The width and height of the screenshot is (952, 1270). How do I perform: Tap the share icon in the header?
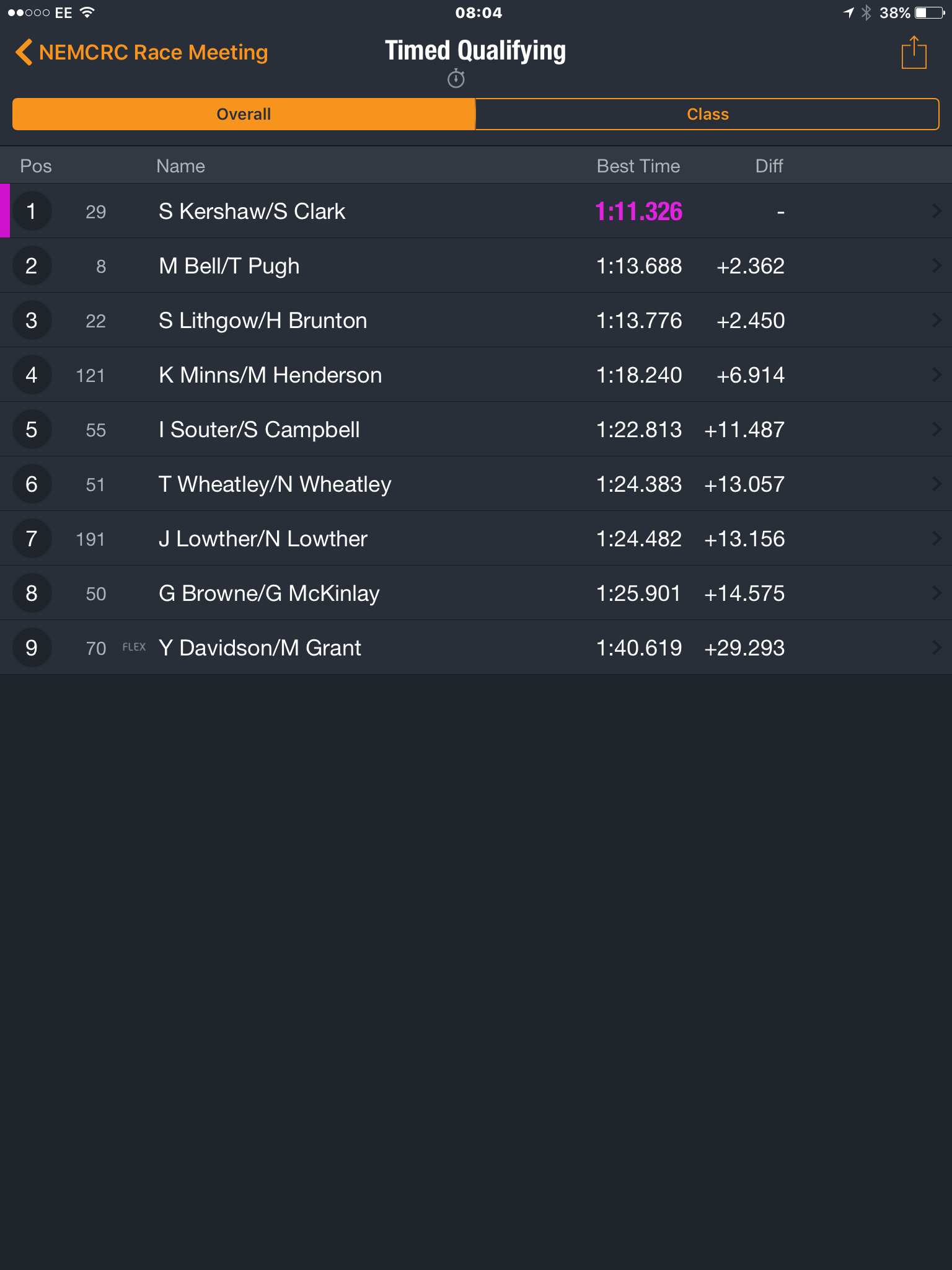coord(914,53)
